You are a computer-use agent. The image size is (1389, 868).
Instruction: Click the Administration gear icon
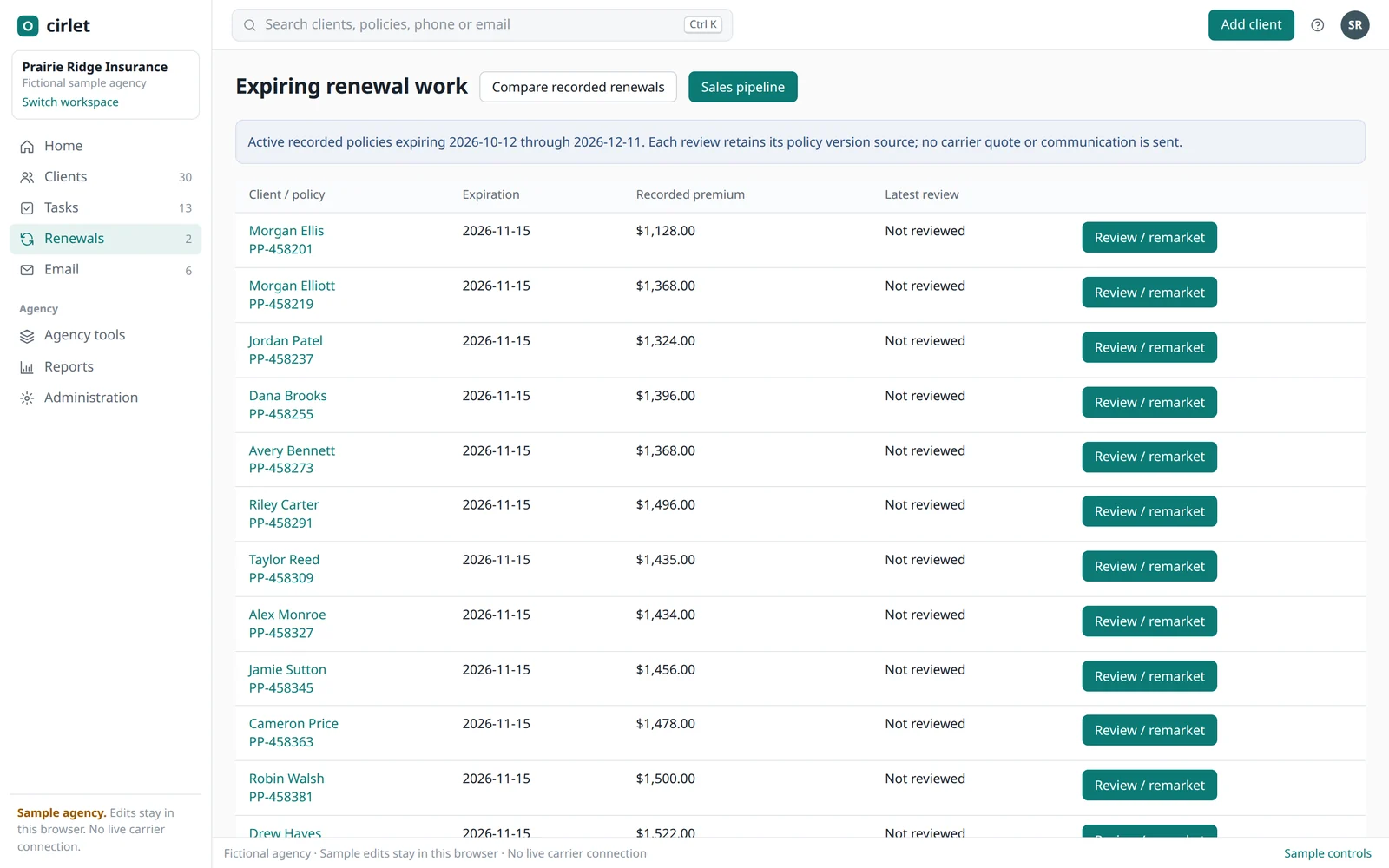point(27,398)
